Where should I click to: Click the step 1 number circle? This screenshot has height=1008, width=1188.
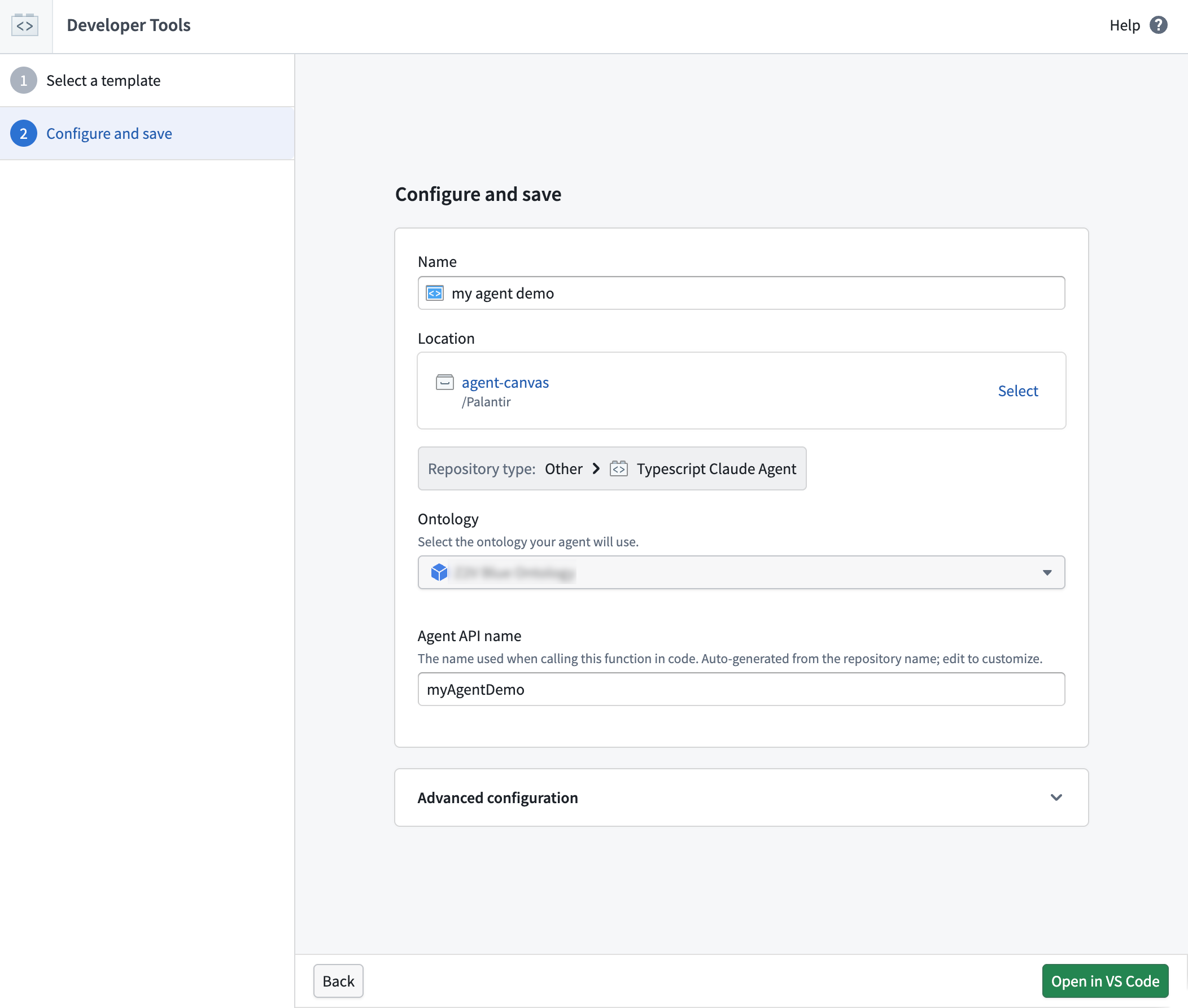(x=24, y=81)
